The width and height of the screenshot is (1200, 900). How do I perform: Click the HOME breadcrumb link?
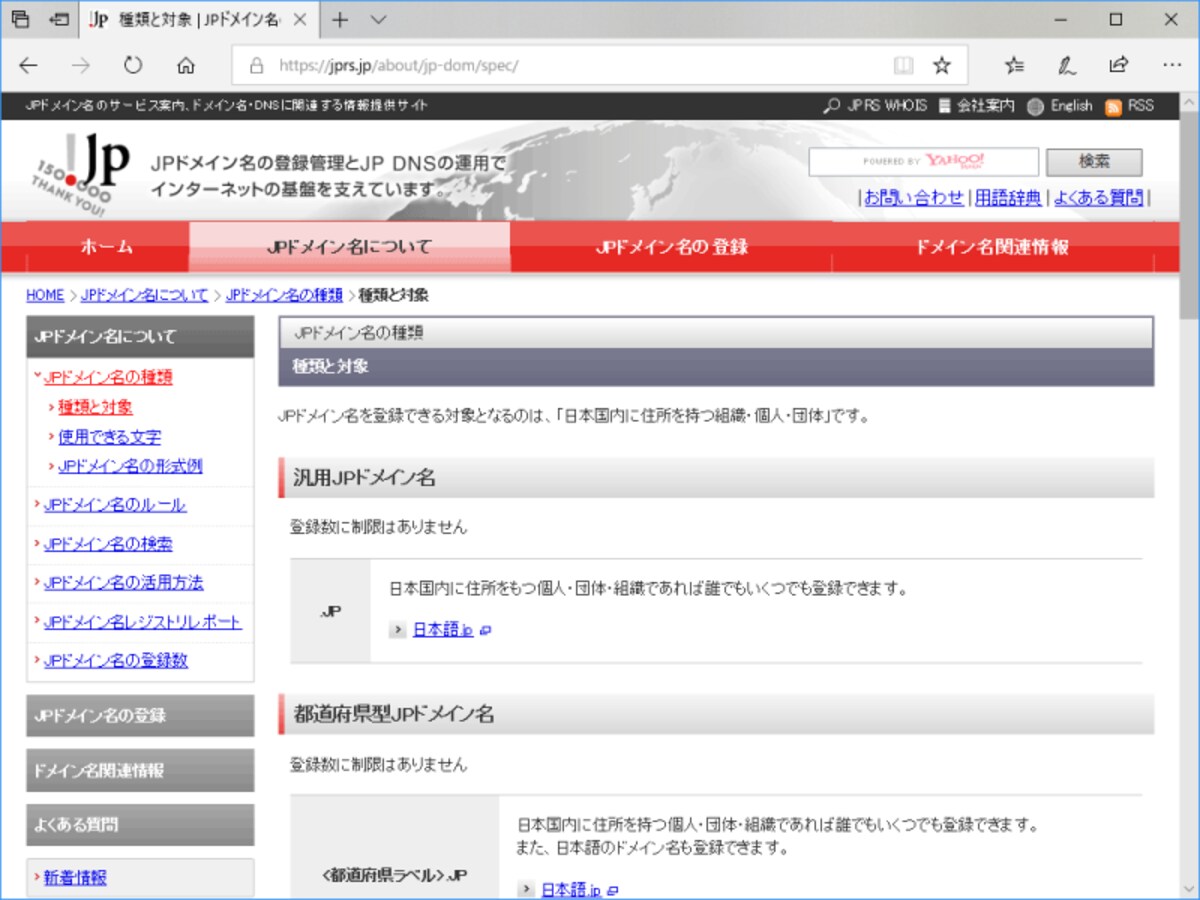45,295
